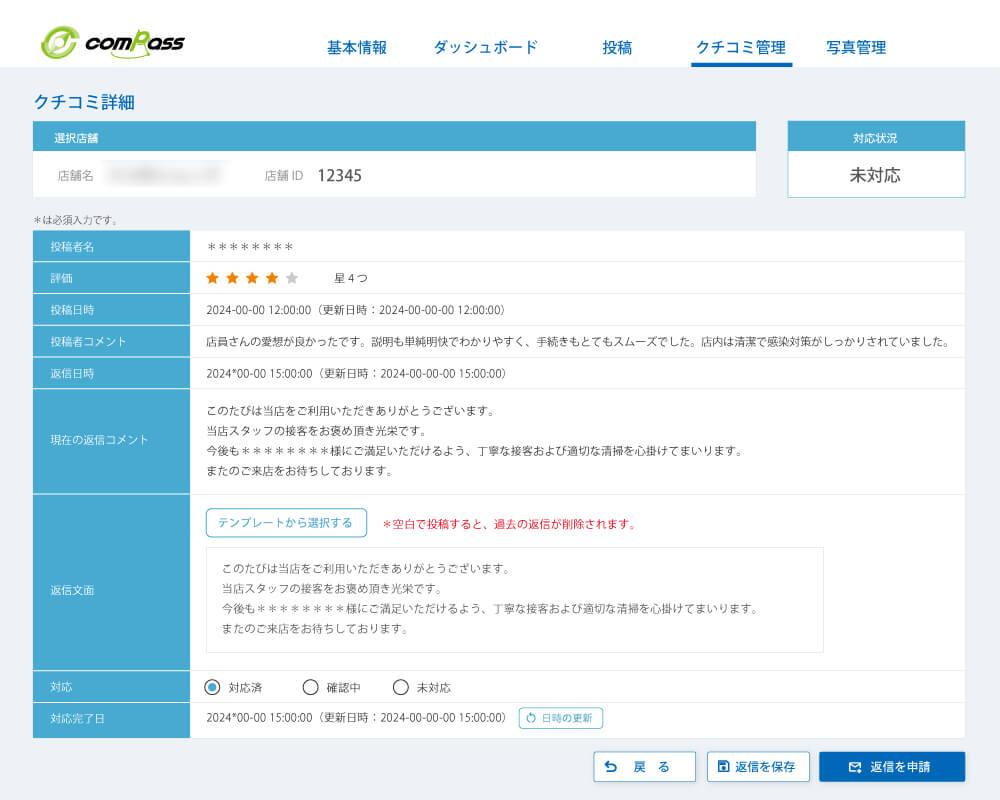This screenshot has width=1000, height=800.
Task: Click 日時の更新 refresh button
Action: tap(561, 718)
